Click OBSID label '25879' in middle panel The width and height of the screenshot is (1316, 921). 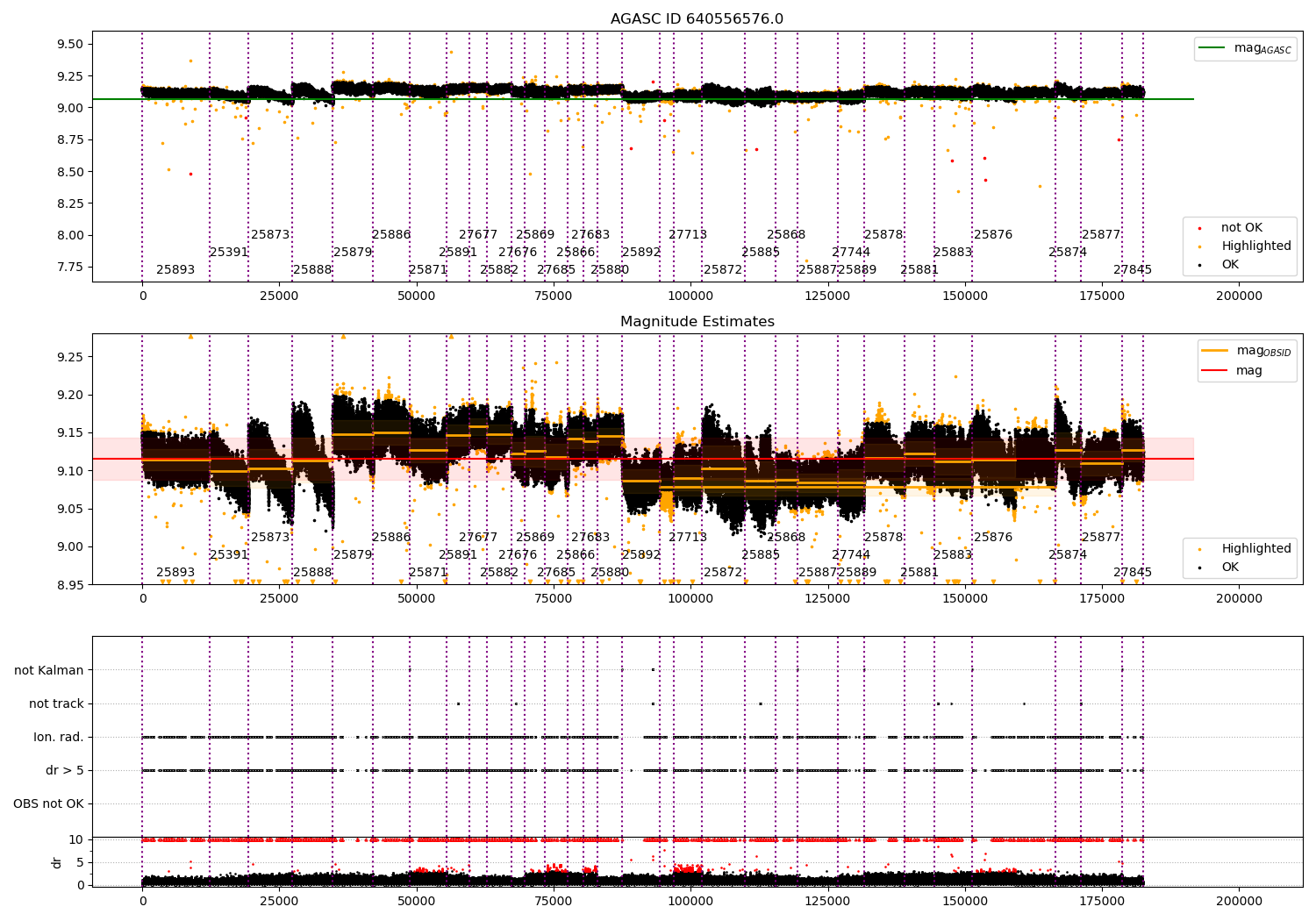pos(353,555)
